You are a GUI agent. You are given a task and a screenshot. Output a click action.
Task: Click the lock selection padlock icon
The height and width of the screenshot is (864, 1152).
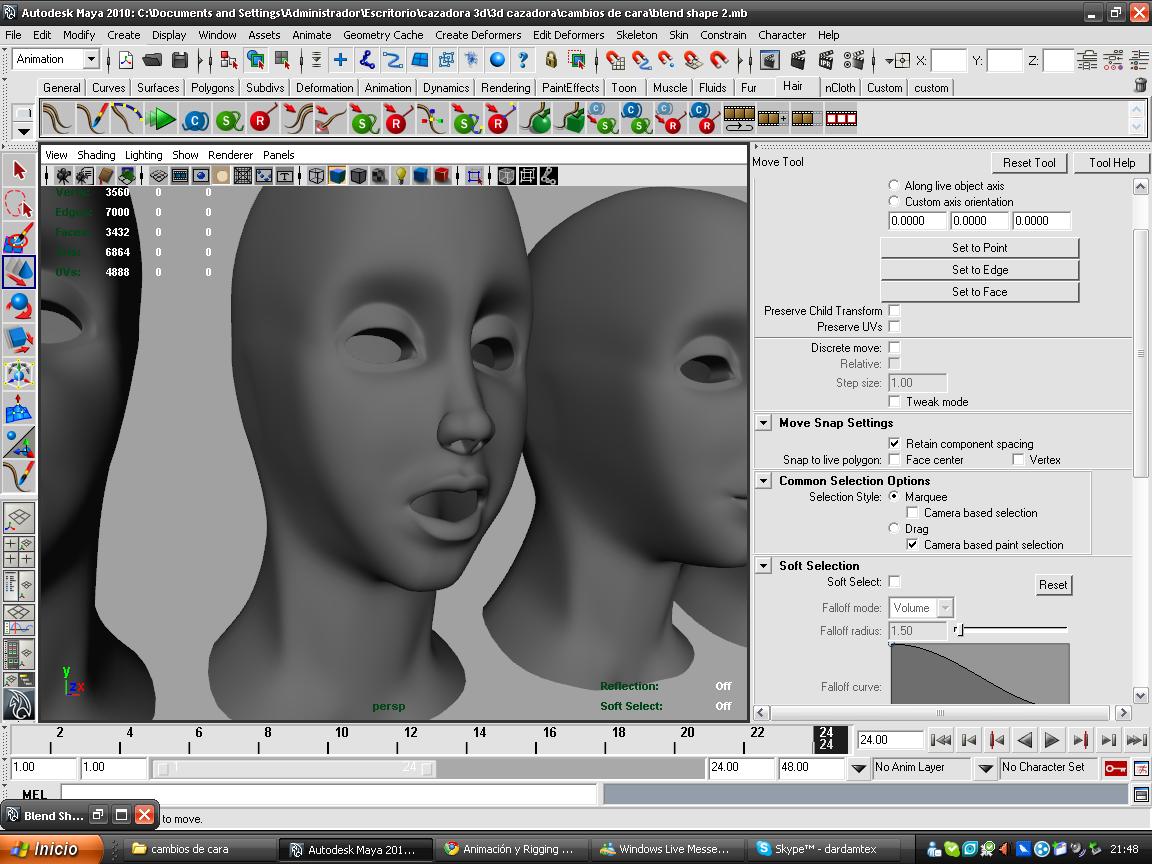[x=550, y=60]
